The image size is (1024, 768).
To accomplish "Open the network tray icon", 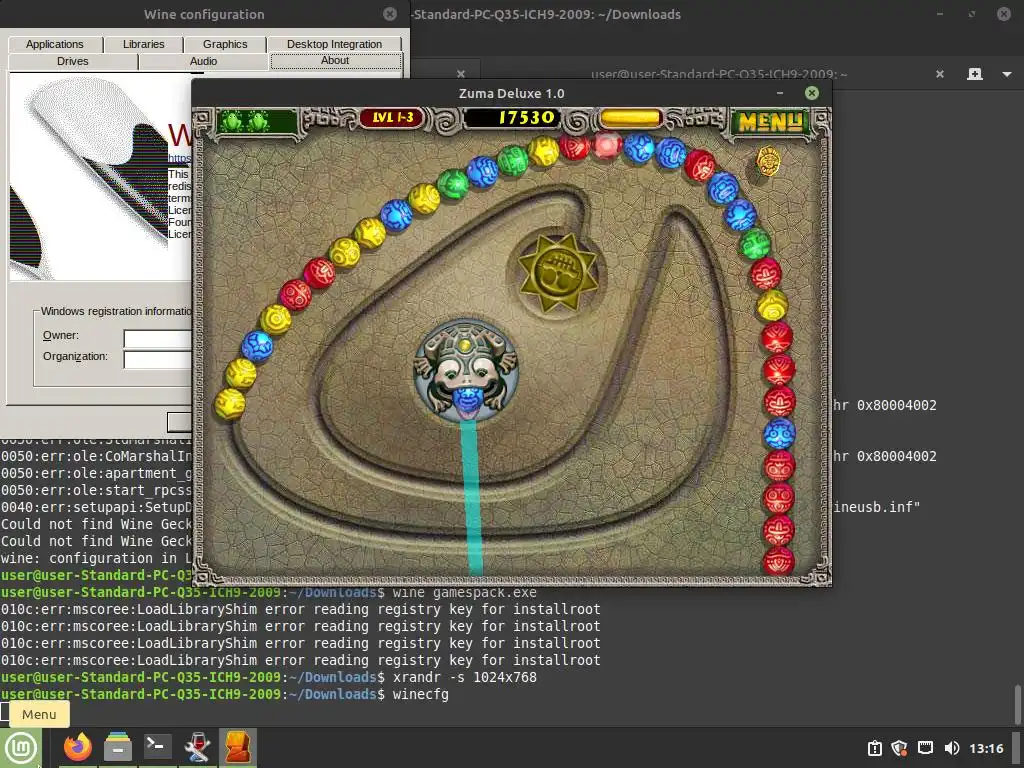I will pyautogui.click(x=925, y=748).
